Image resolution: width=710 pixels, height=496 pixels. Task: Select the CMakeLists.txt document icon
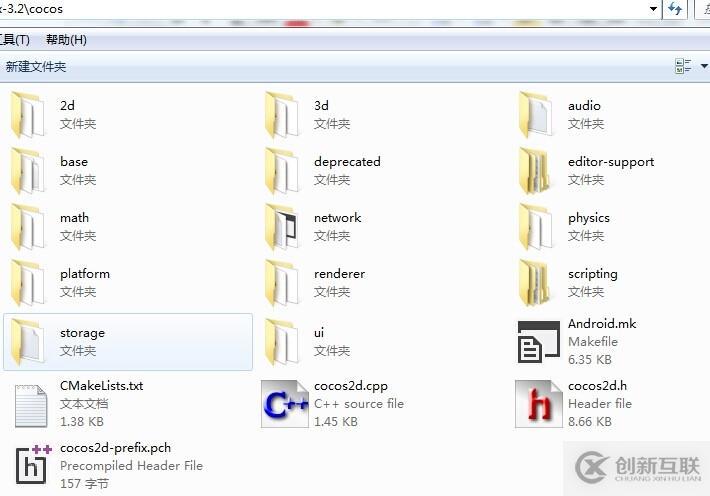click(31, 406)
